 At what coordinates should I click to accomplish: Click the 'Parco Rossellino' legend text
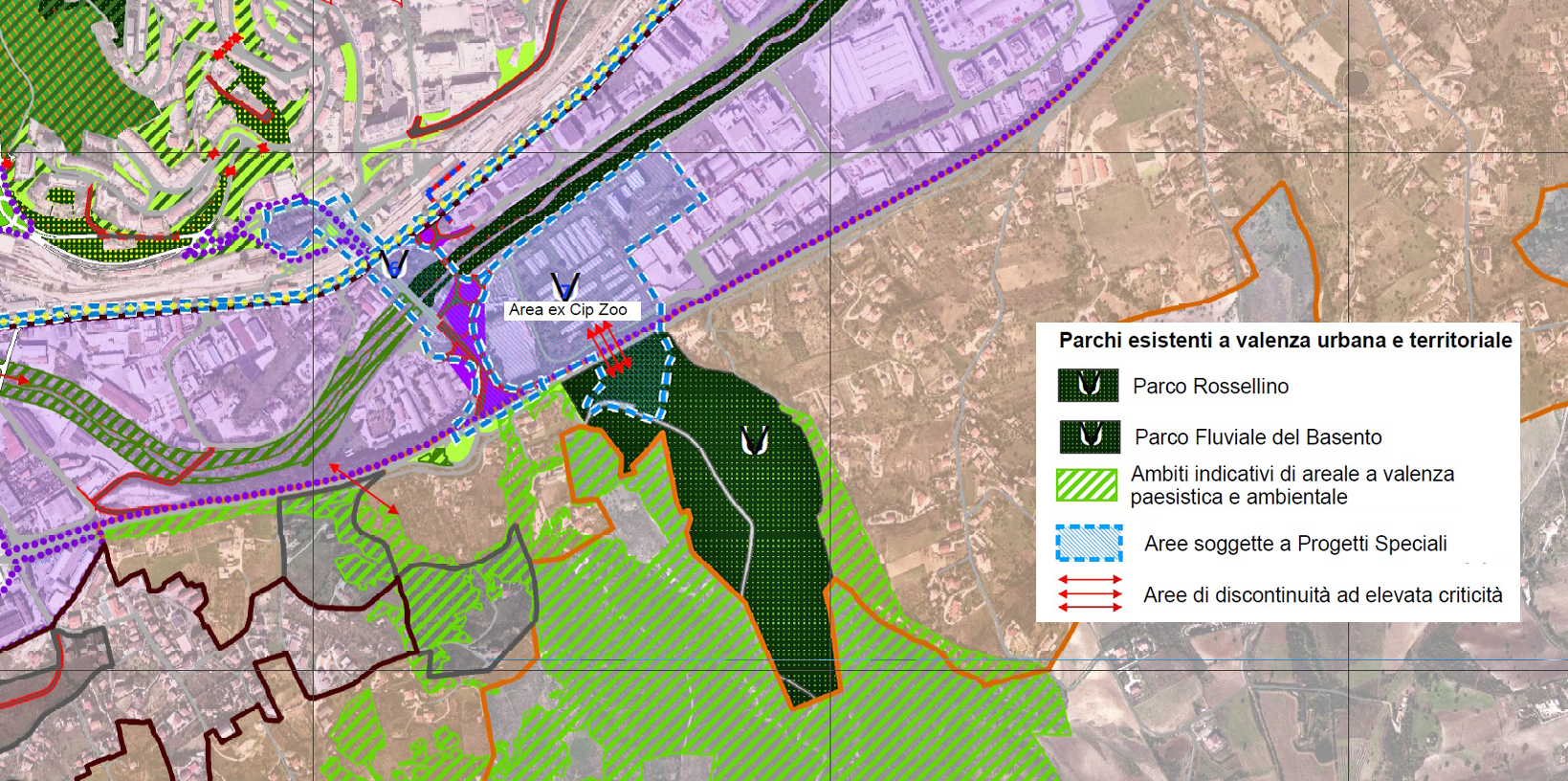coord(1210,386)
